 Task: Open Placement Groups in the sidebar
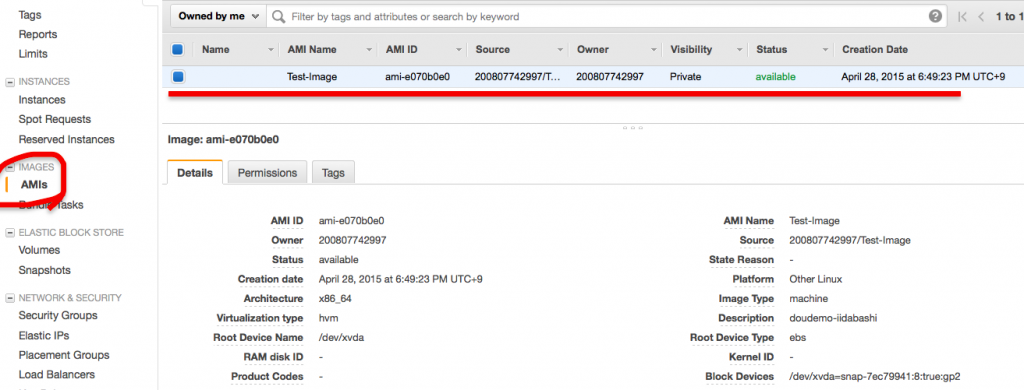64,355
